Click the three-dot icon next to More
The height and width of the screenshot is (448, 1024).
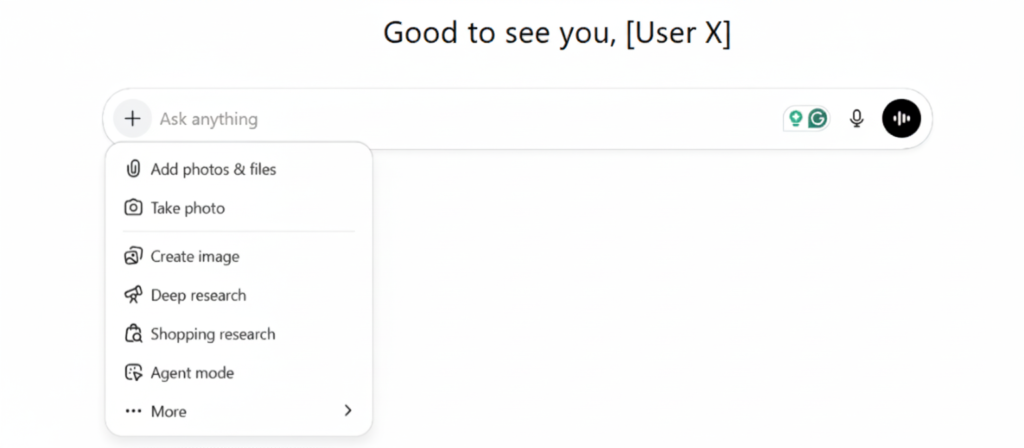click(x=133, y=411)
